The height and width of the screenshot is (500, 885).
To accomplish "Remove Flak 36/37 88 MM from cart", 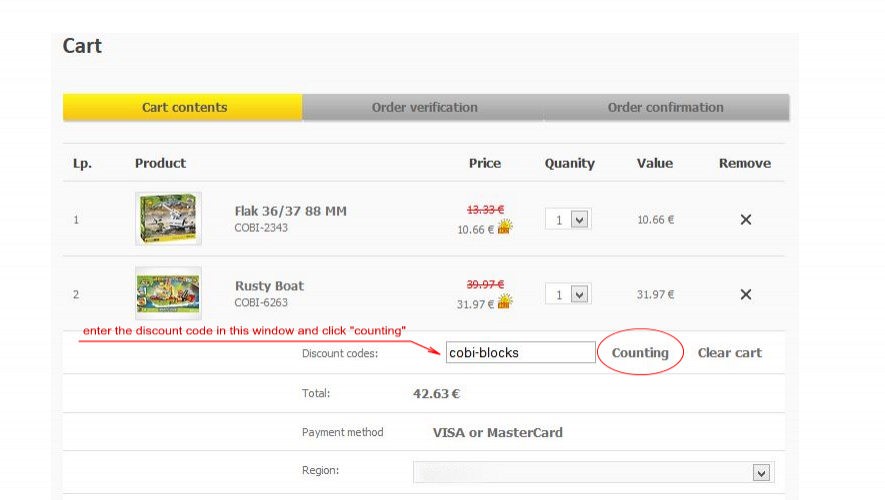I will click(x=745, y=220).
